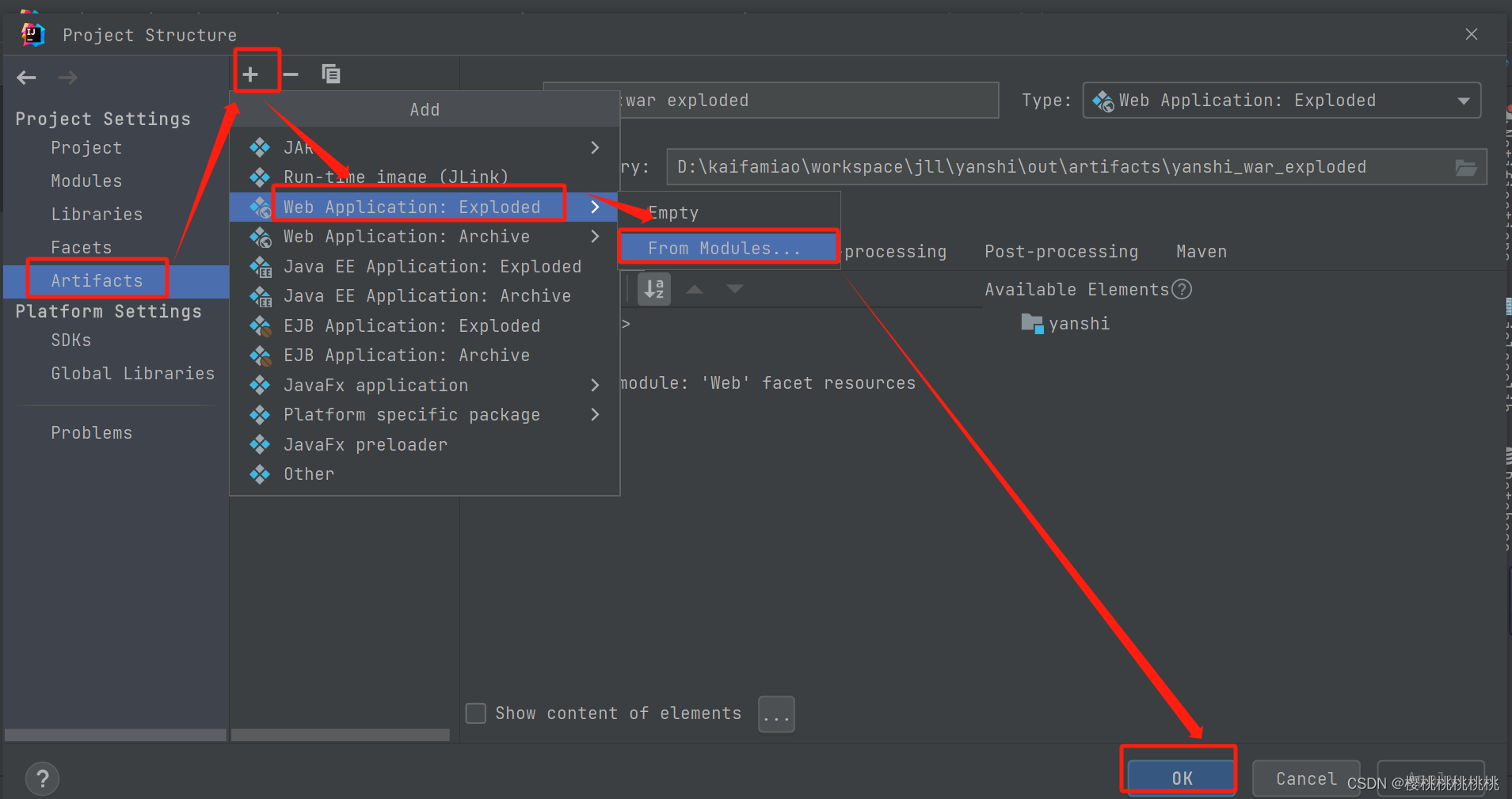
Task: Expand the Web Application: Exploded submenu arrow
Action: pos(595,207)
